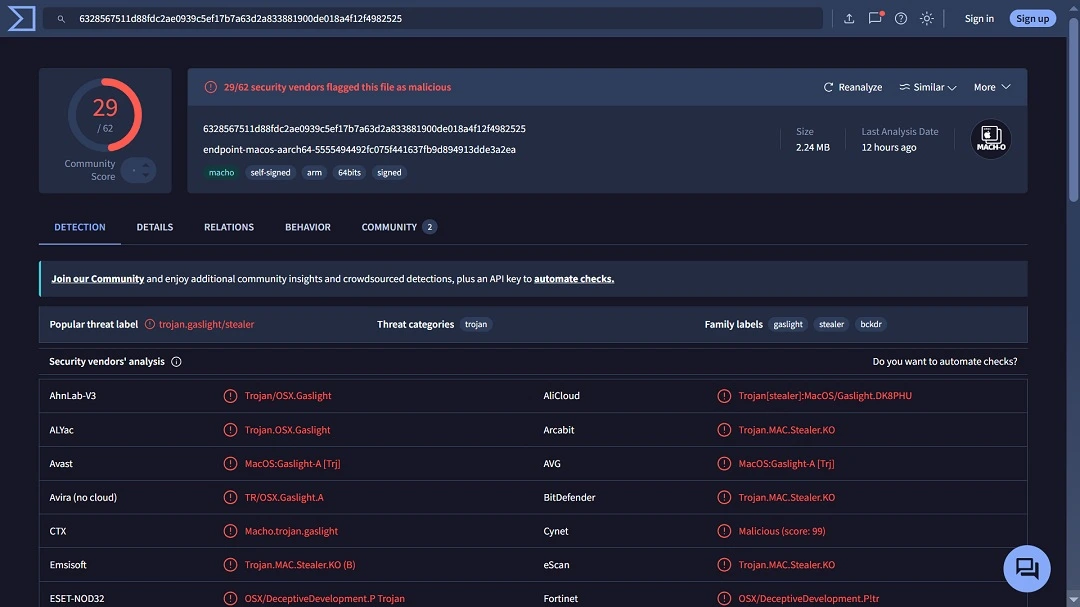The height and width of the screenshot is (607, 1080).
Task: Click the 64bits tag
Action: click(349, 173)
